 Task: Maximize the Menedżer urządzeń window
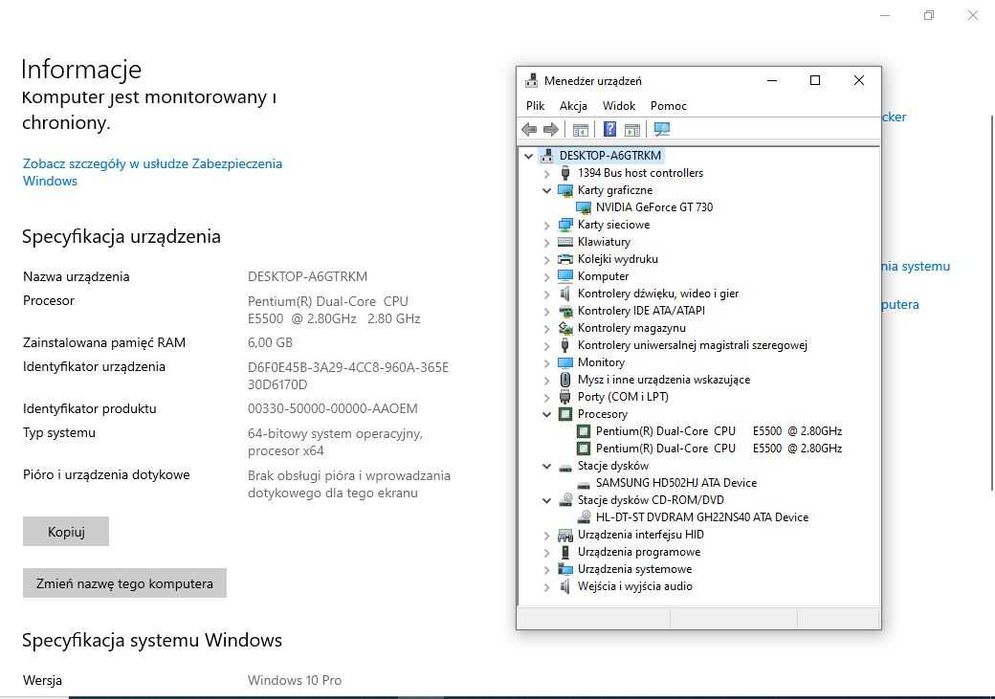tap(815, 81)
